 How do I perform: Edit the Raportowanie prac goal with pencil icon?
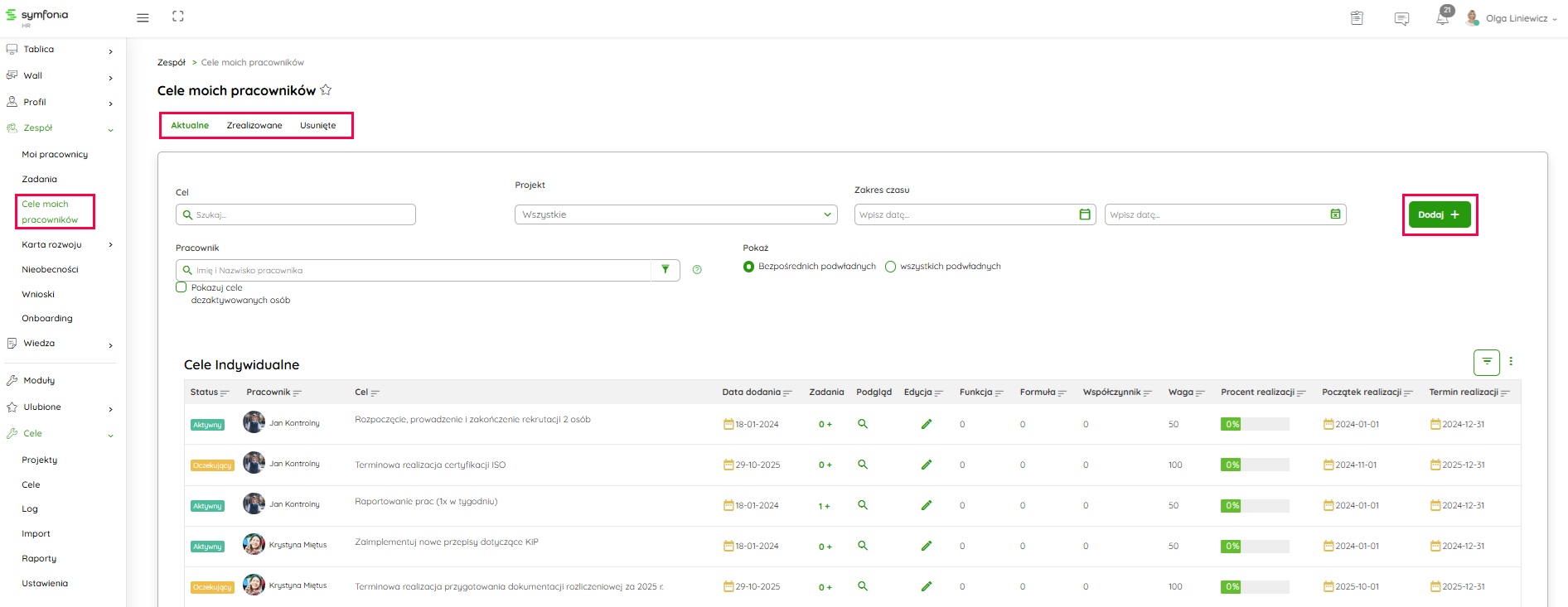(927, 505)
